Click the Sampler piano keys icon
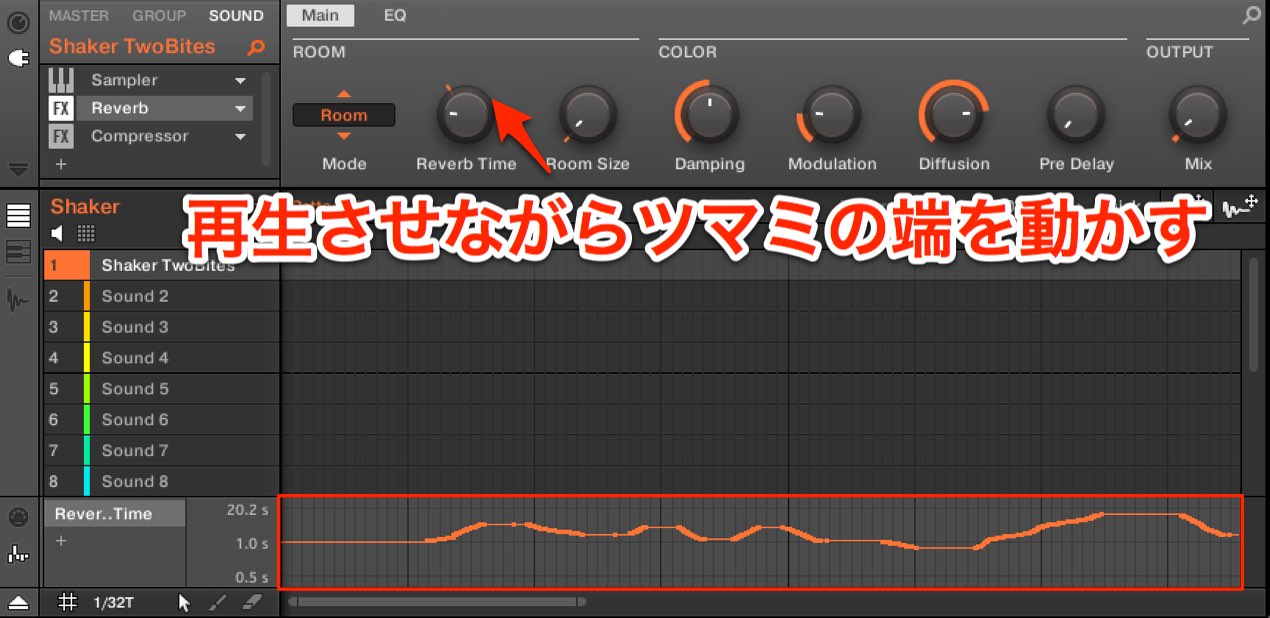This screenshot has height=618, width=1270. (62, 80)
